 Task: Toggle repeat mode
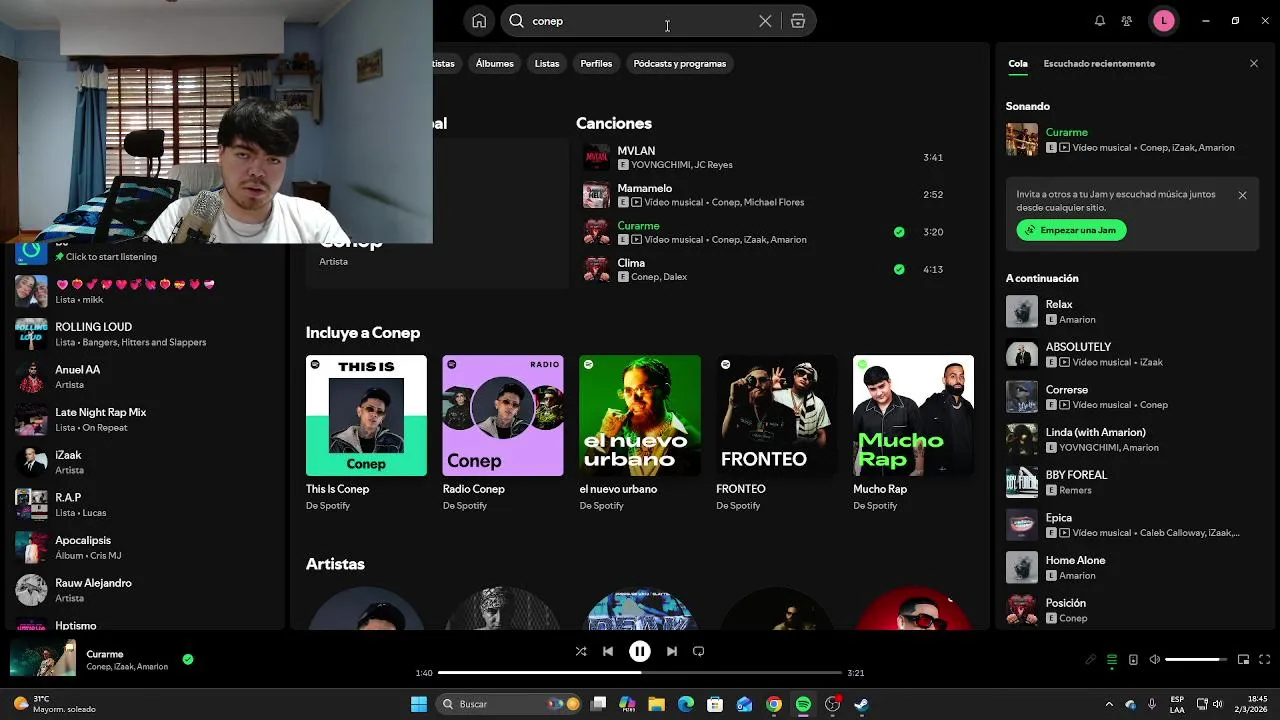click(x=699, y=651)
